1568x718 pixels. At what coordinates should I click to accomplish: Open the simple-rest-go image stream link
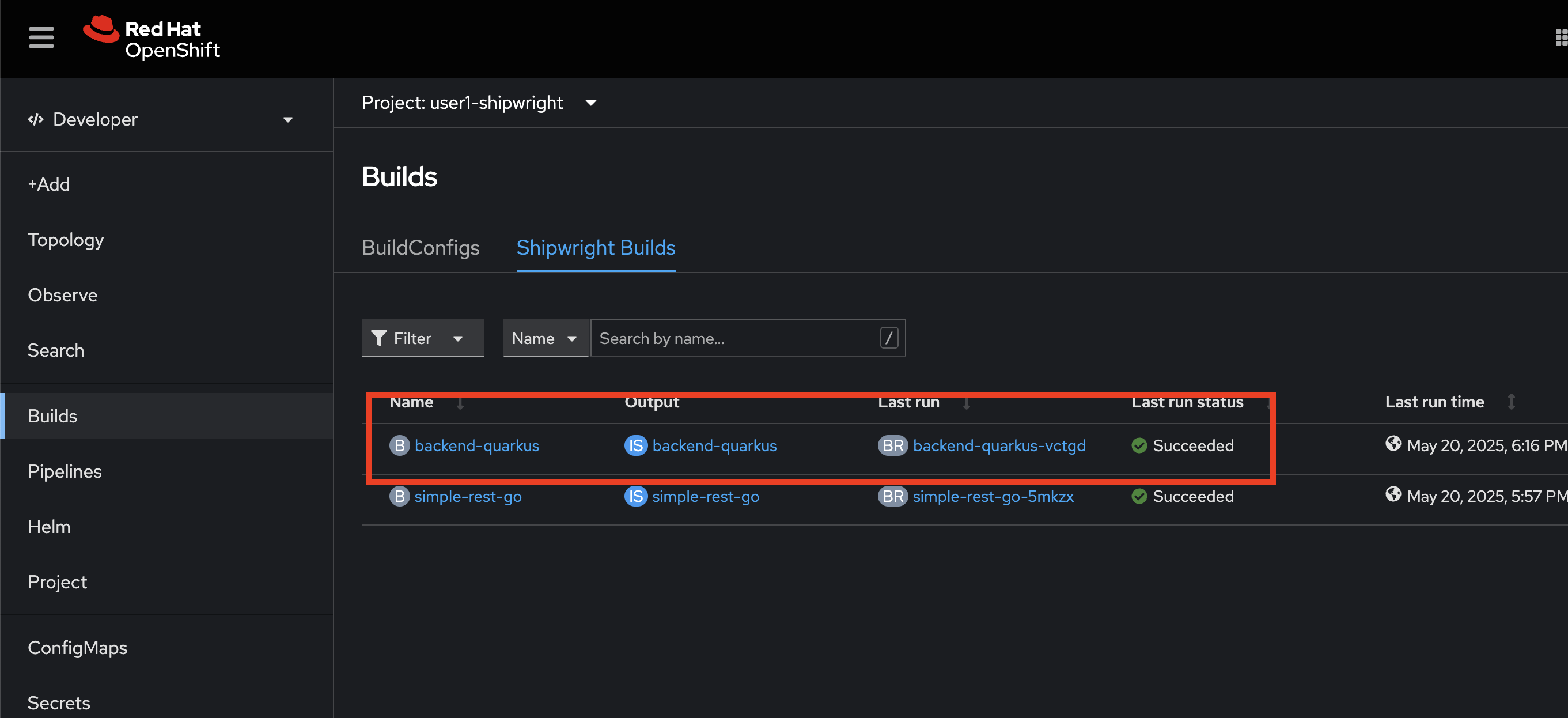(706, 496)
